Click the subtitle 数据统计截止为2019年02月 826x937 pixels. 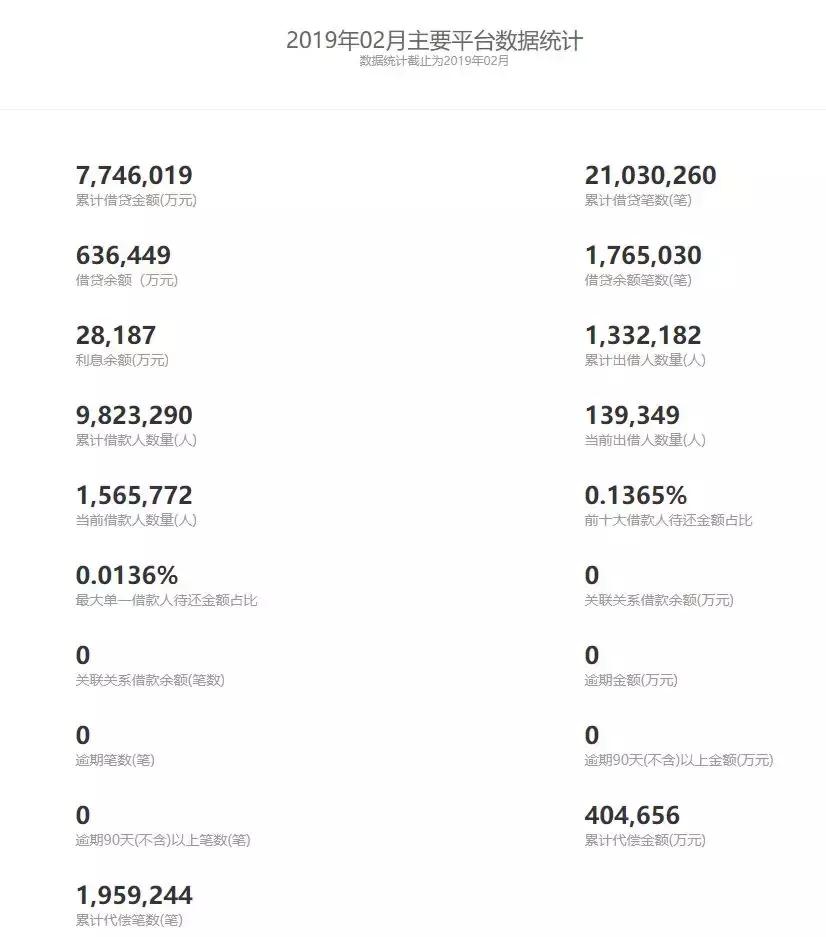pos(434,61)
